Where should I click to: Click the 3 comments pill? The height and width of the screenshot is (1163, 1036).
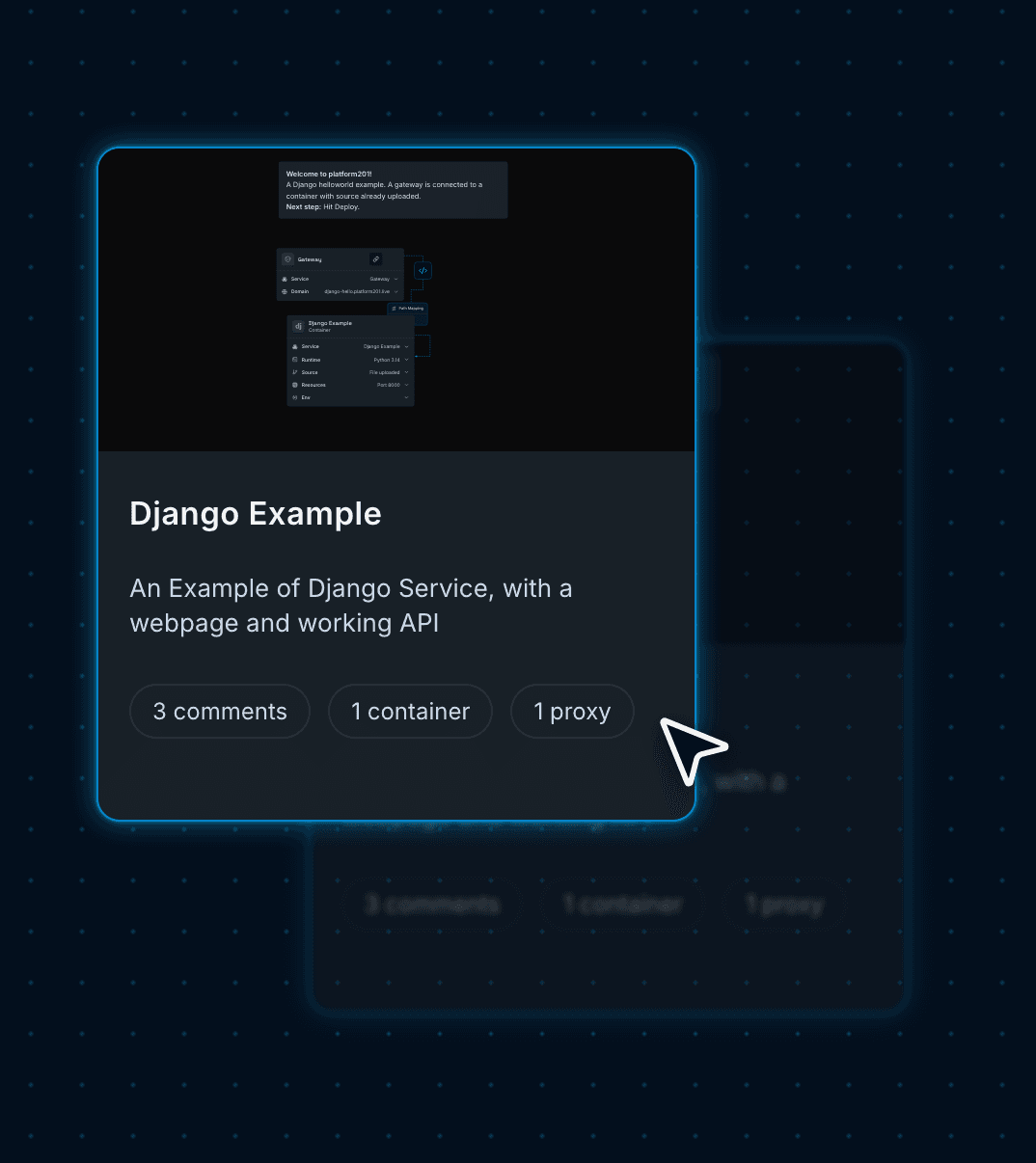pos(220,712)
